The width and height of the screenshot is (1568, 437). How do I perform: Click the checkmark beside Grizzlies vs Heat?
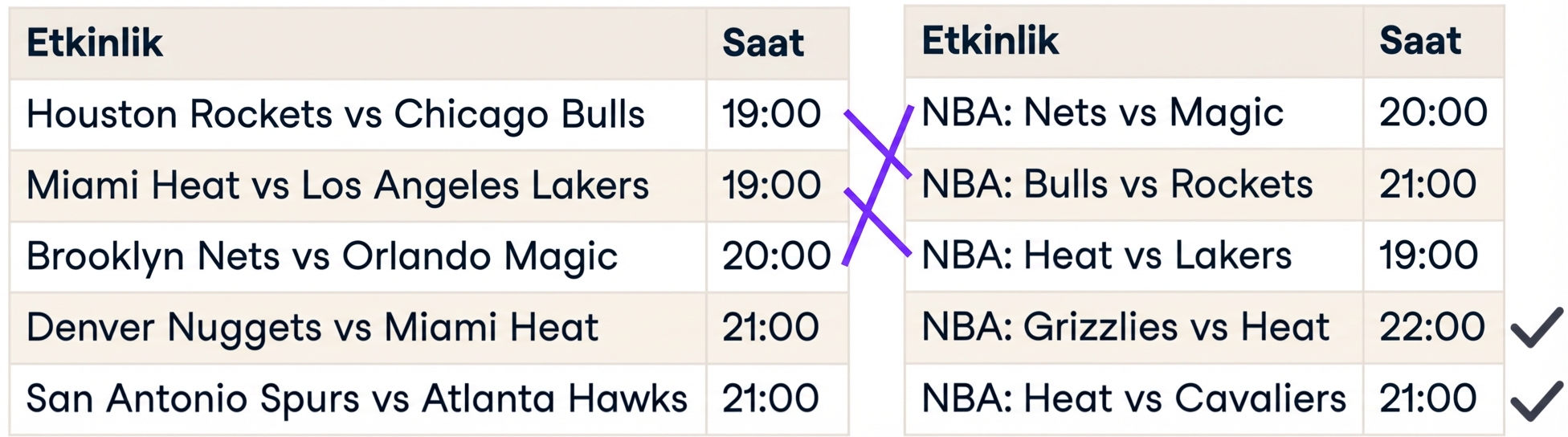pos(1536,327)
